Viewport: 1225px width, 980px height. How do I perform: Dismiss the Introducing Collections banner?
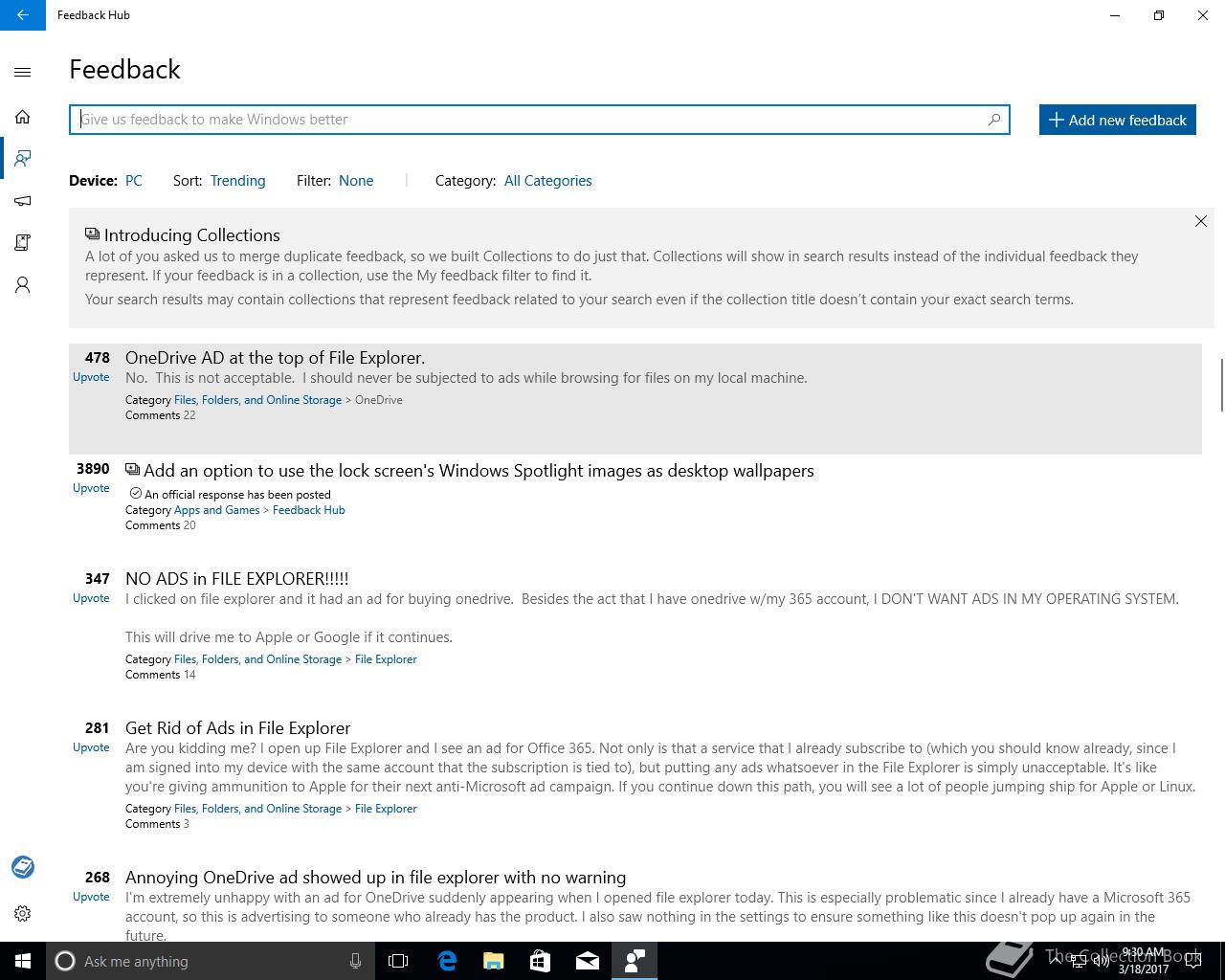pos(1201,221)
